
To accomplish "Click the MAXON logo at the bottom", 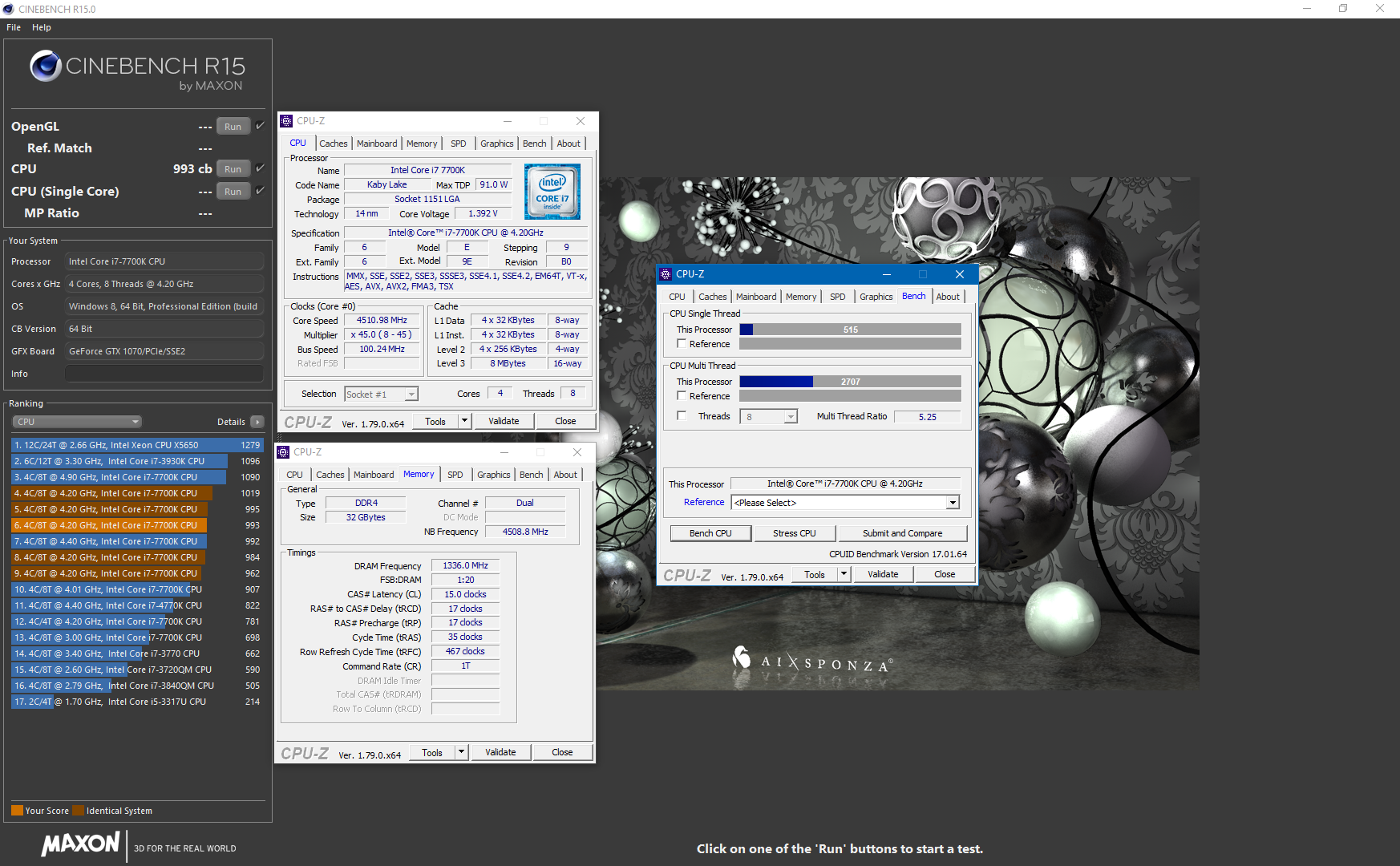I will tap(81, 844).
